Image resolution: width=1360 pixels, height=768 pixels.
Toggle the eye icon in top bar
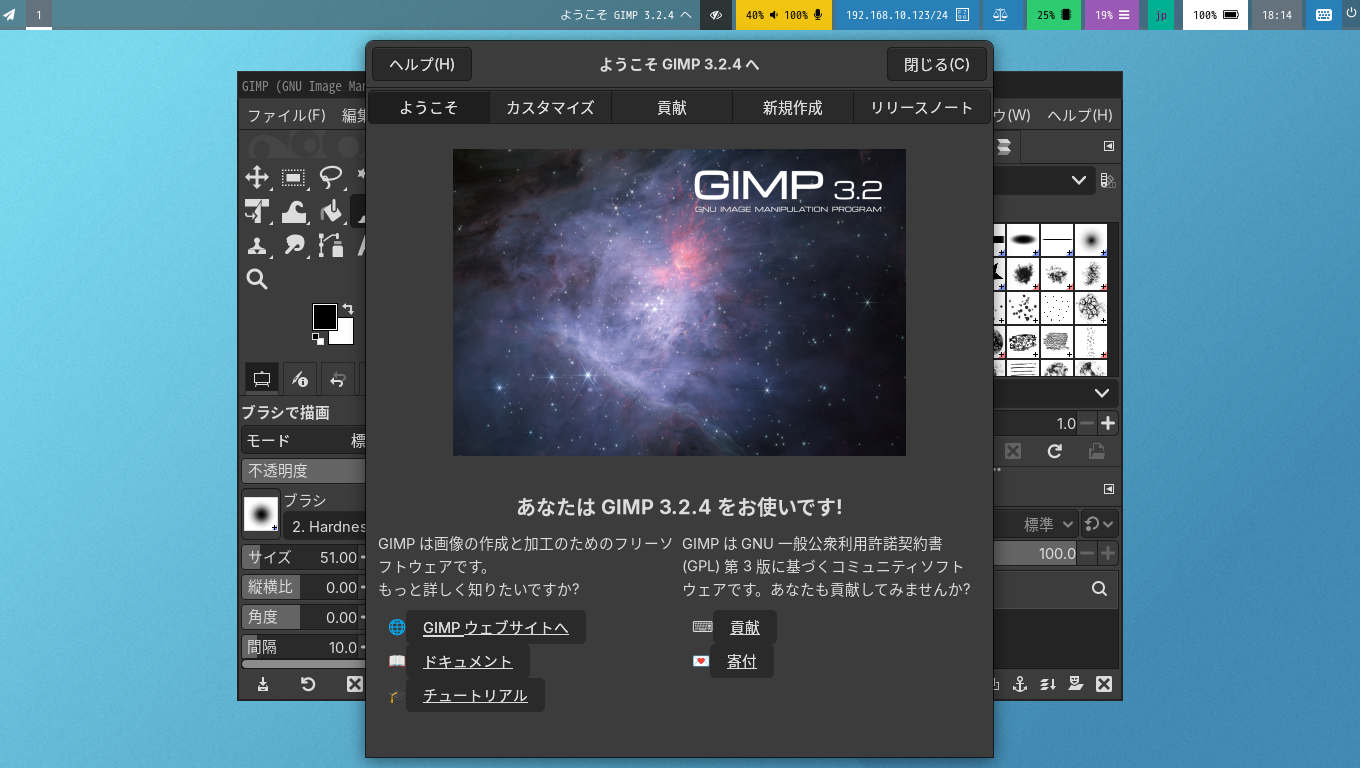[716, 15]
